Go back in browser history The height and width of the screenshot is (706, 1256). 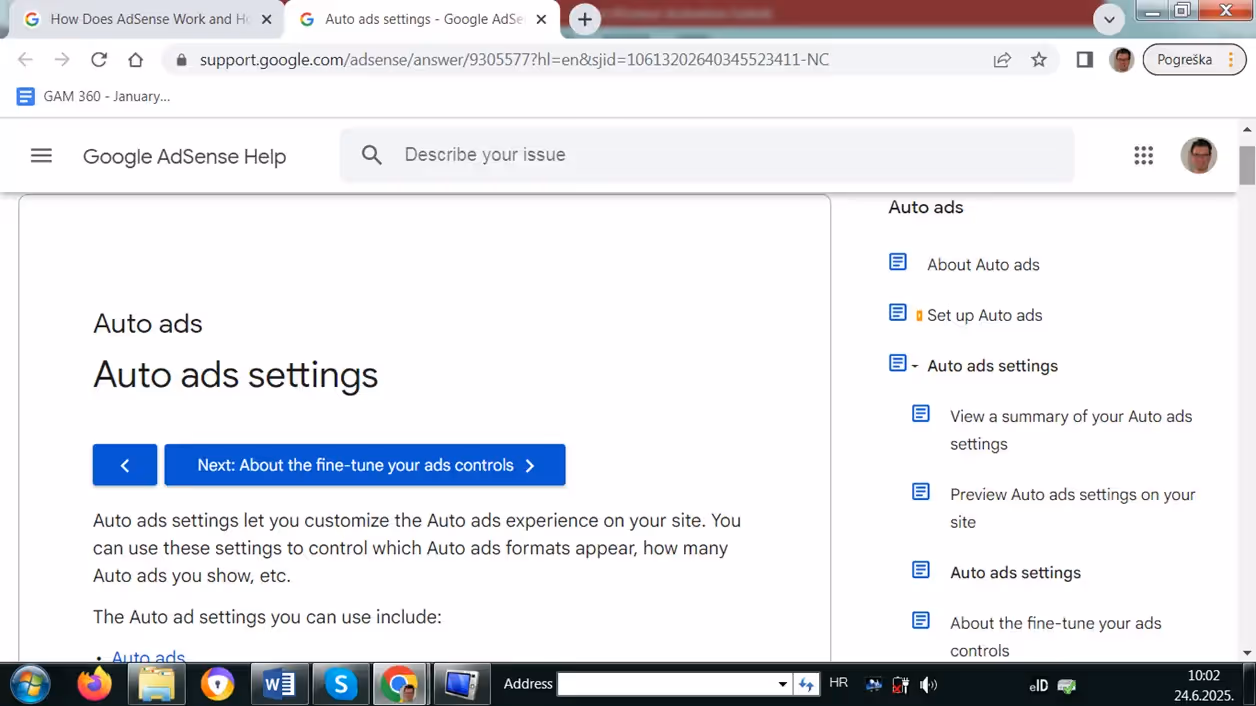pos(26,60)
